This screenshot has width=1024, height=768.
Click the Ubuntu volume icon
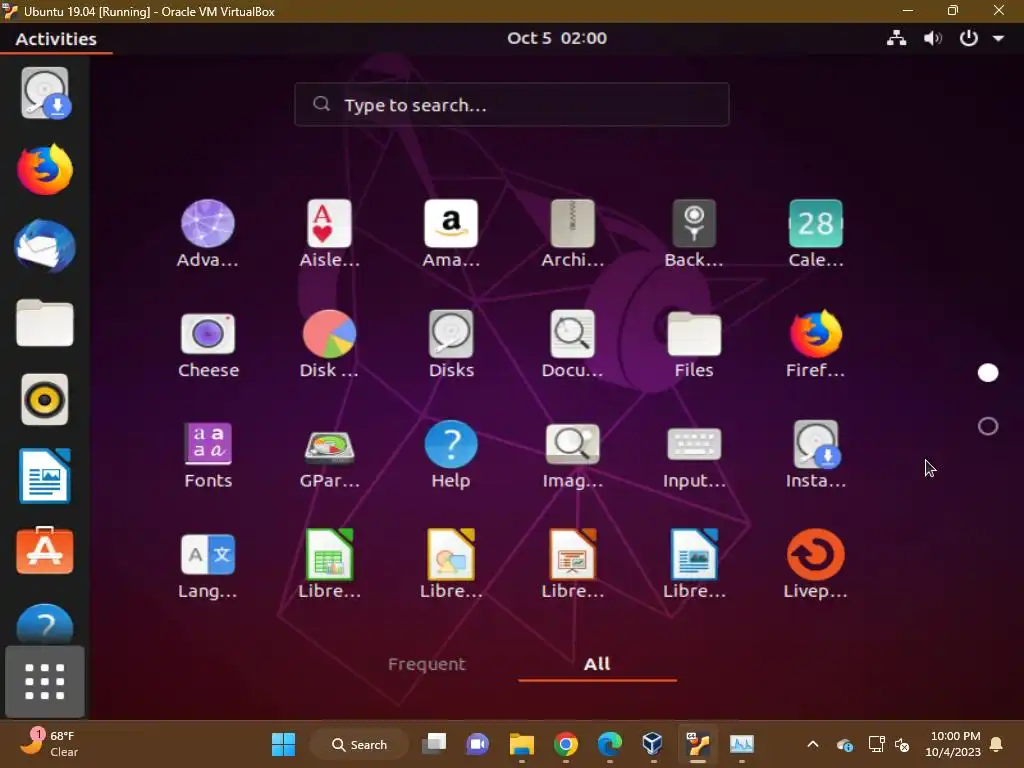933,39
